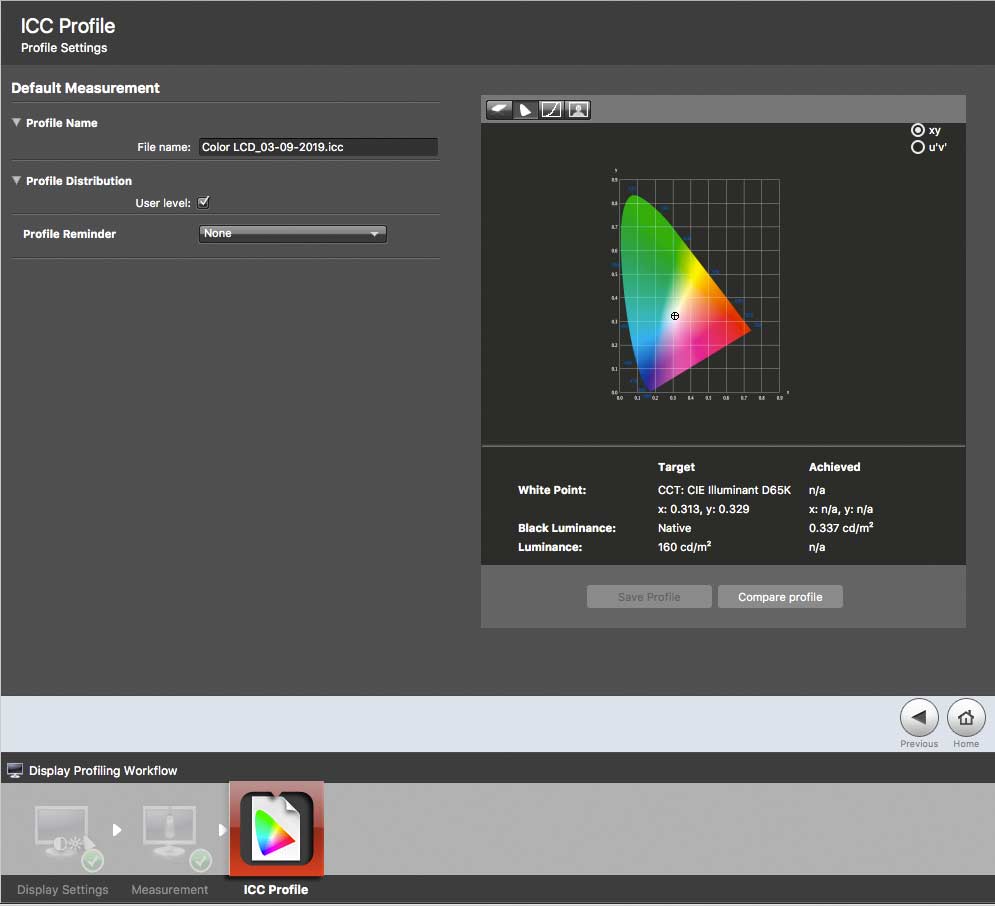
Task: Click the Display Profiling Workflow monitor icon
Action: tap(15, 771)
